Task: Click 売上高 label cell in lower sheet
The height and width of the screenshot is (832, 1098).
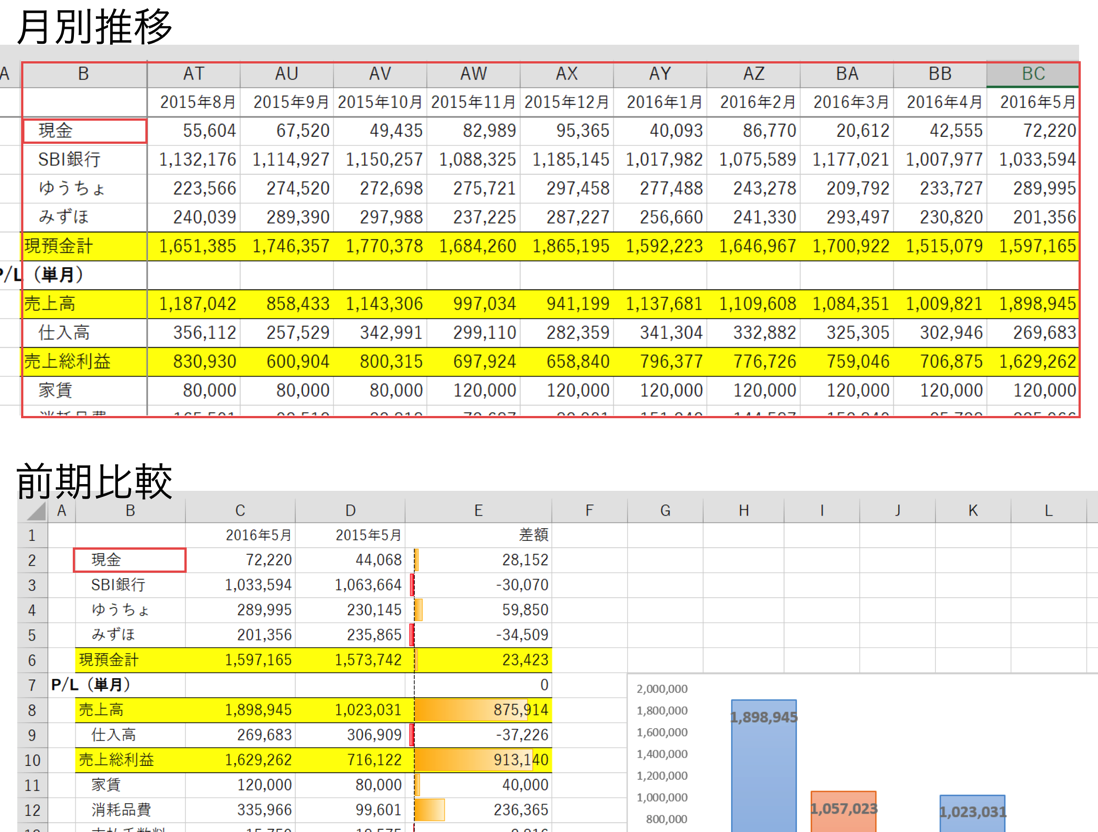Action: click(x=130, y=710)
